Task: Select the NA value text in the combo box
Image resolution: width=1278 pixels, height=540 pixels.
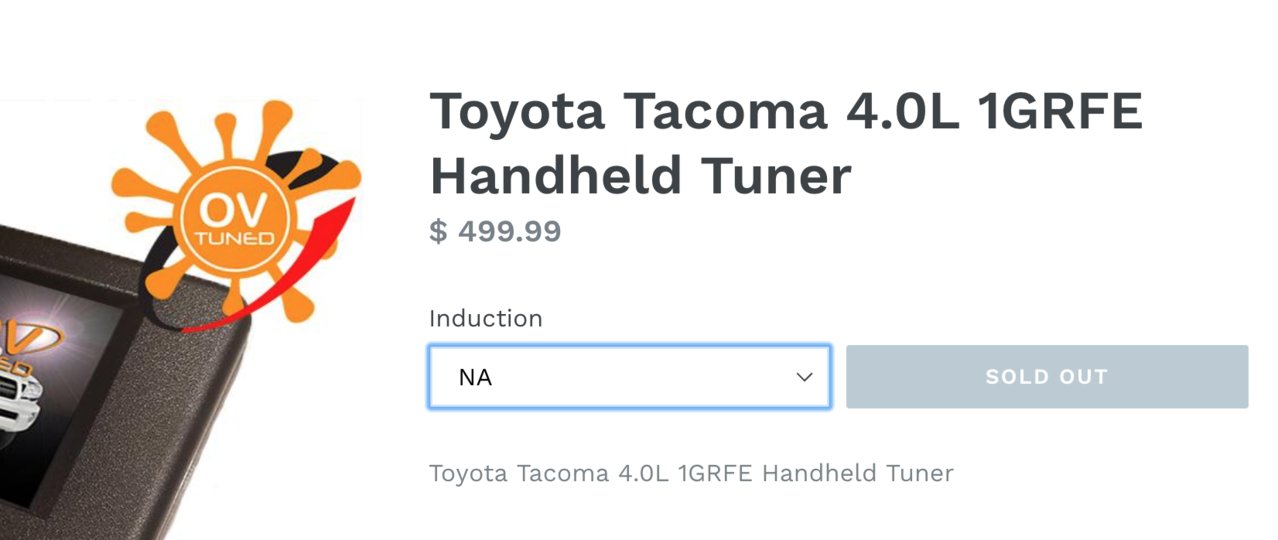Action: pos(475,378)
